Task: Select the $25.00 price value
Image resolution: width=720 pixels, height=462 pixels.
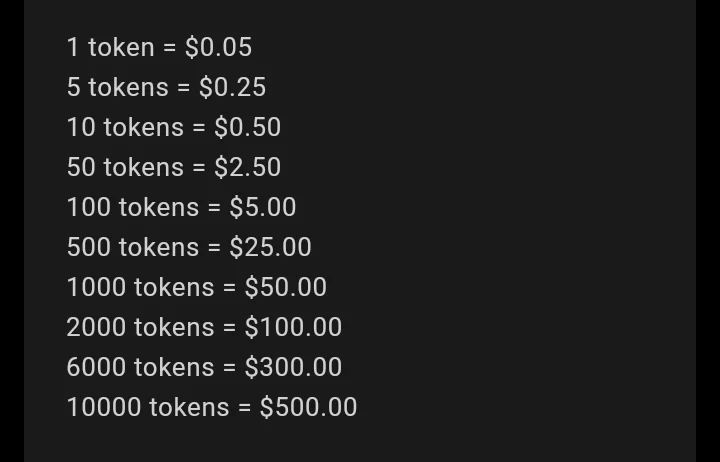Action: tap(270, 247)
